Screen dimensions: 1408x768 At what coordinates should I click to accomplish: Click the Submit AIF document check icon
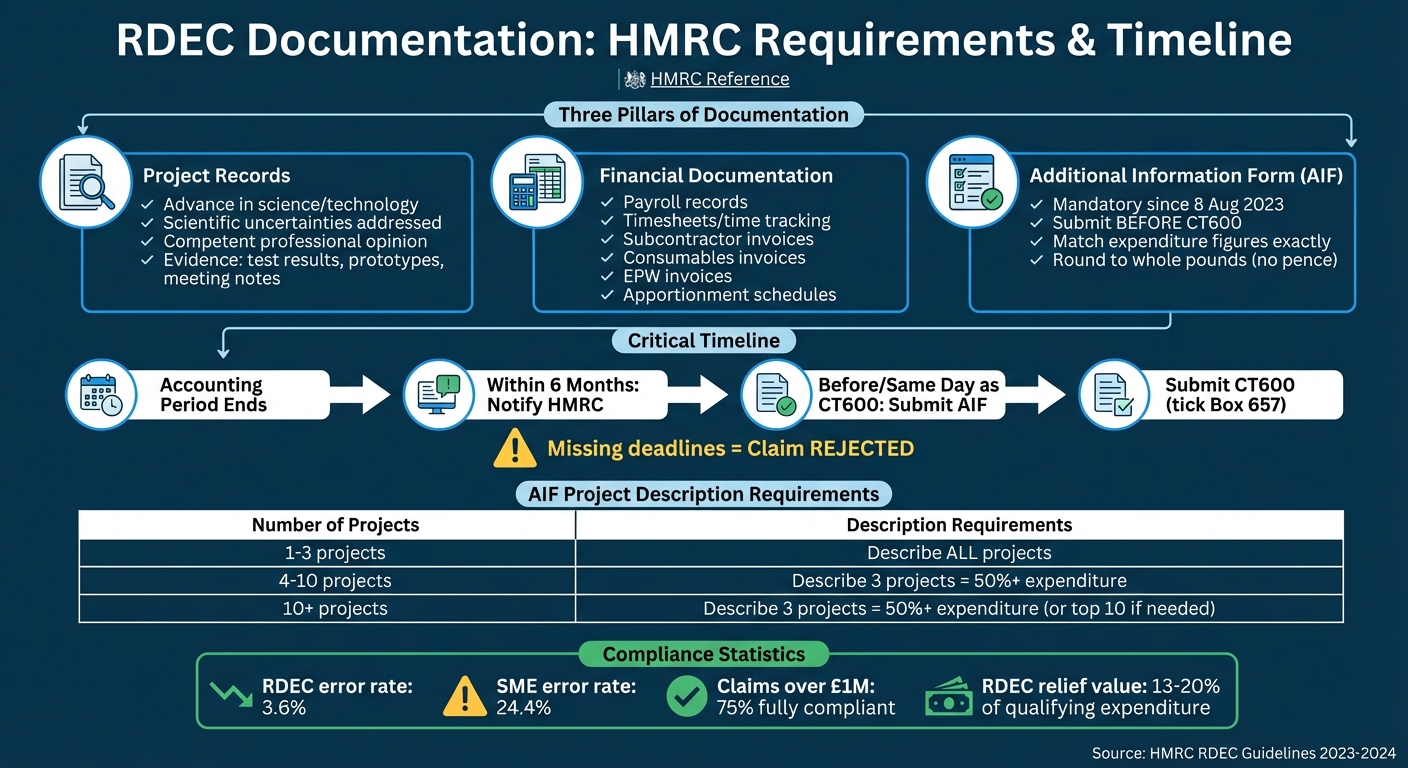775,395
